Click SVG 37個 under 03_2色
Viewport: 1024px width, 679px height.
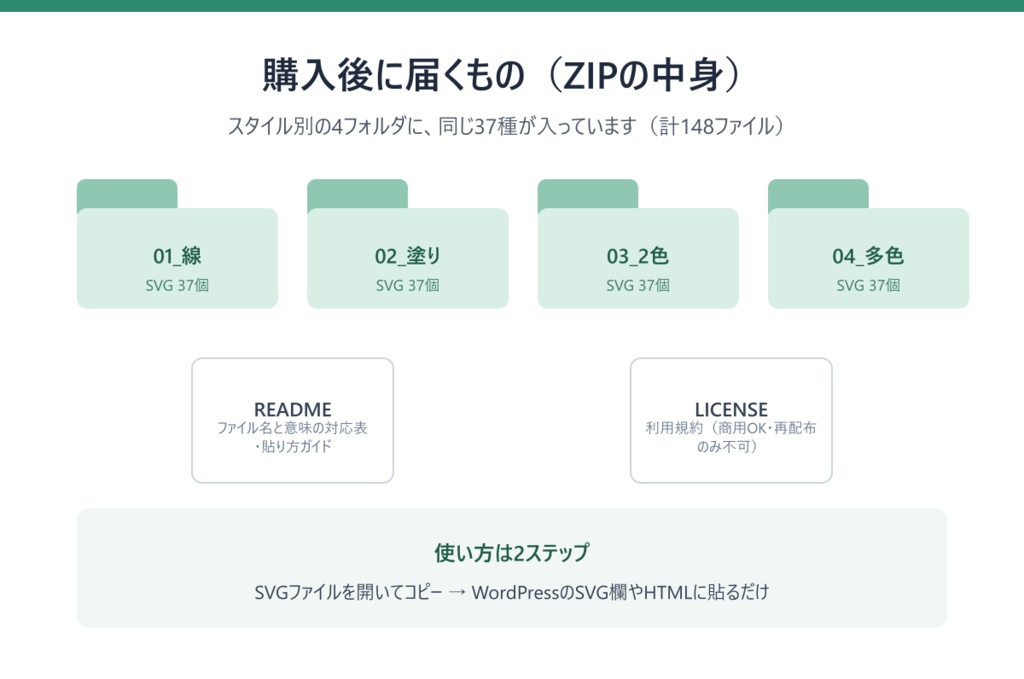point(638,285)
